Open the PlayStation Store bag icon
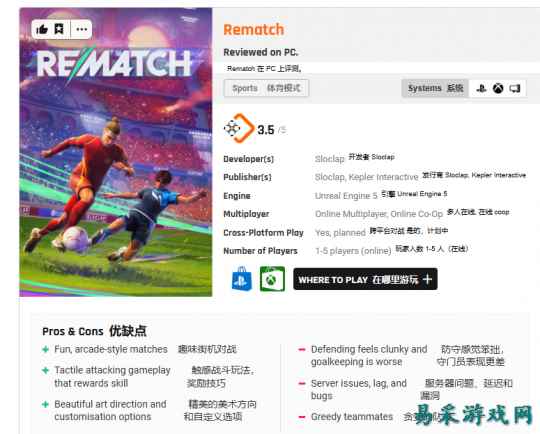540x434 pixels. tap(242, 279)
